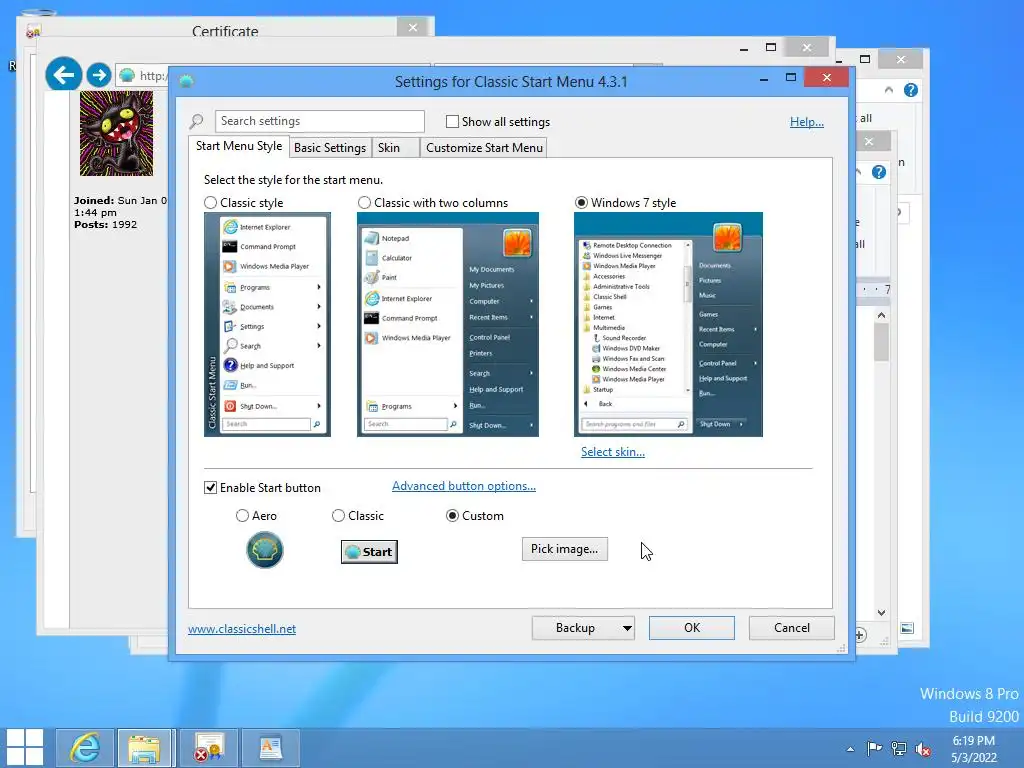The width and height of the screenshot is (1024, 768).
Task: Click the Windows 7 style menu preview
Action: tap(668, 325)
